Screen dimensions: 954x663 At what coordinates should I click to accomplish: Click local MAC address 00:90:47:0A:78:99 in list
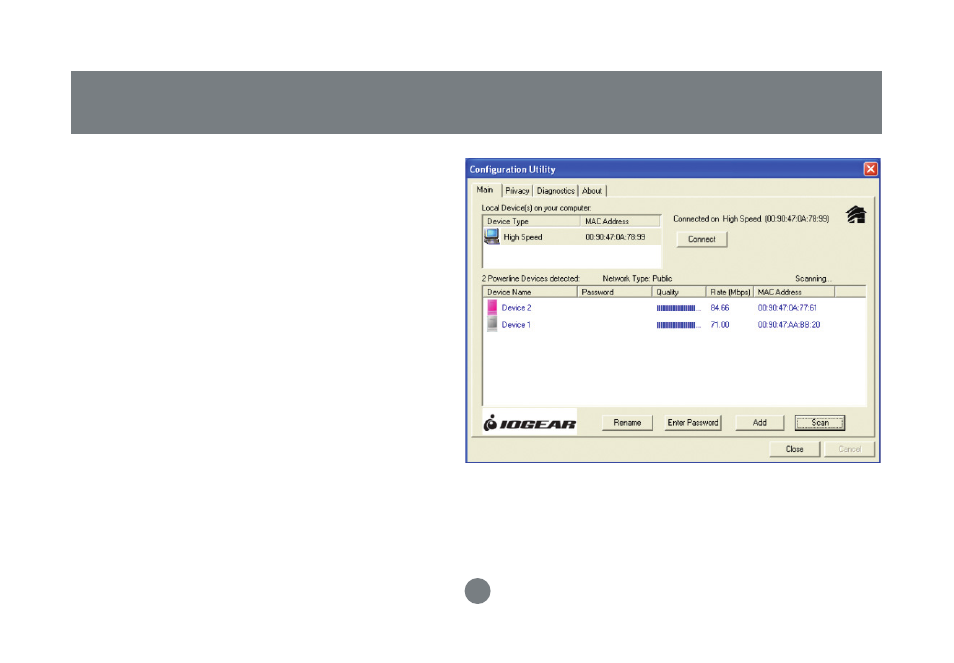[615, 237]
